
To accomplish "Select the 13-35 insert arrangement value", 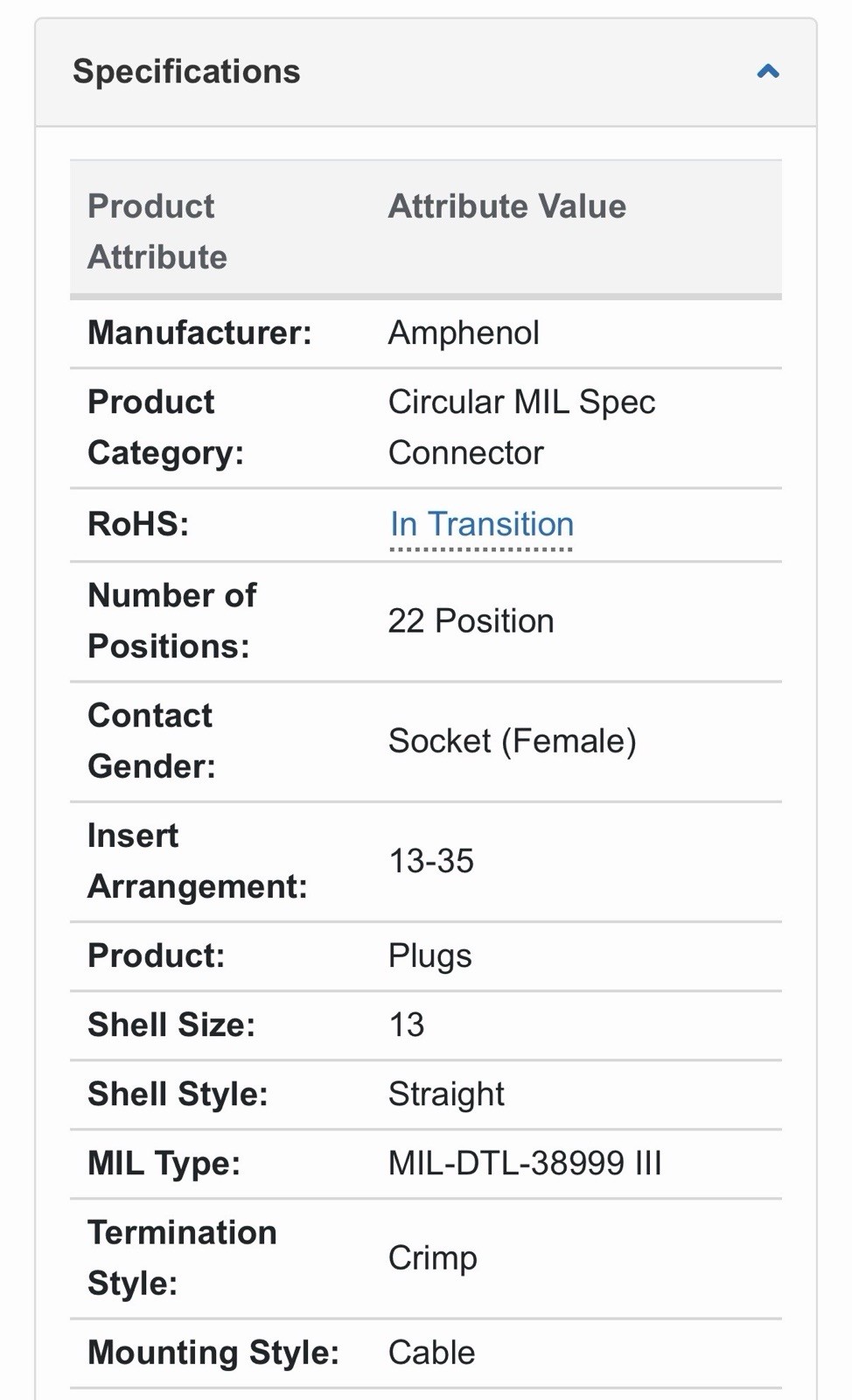I will pyautogui.click(x=431, y=861).
